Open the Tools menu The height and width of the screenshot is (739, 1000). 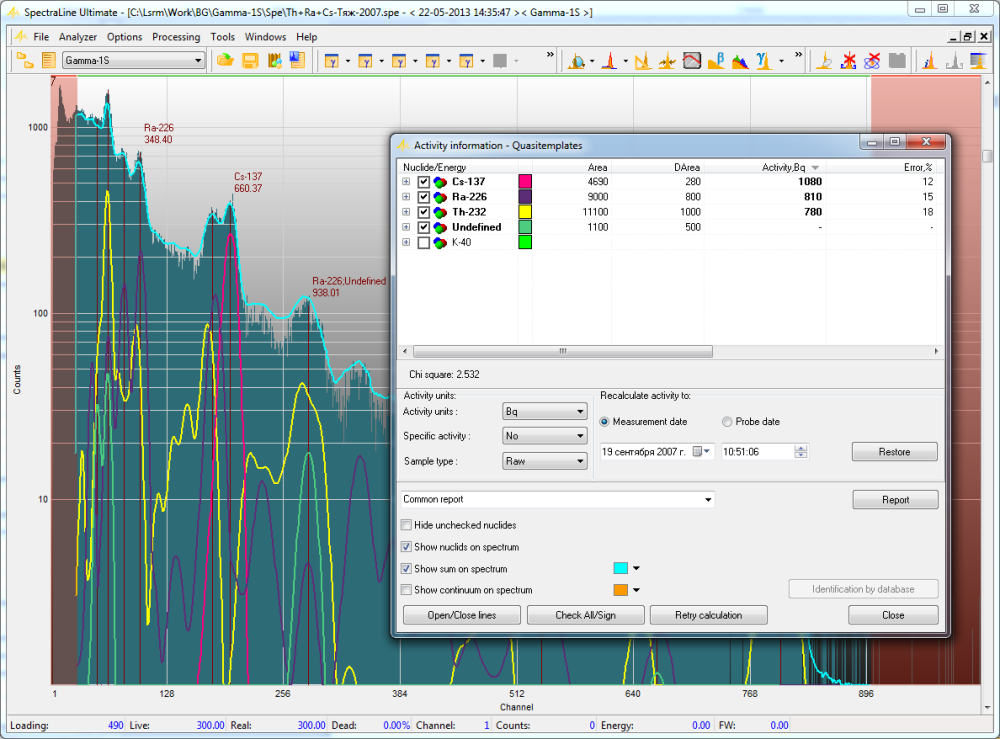point(223,37)
